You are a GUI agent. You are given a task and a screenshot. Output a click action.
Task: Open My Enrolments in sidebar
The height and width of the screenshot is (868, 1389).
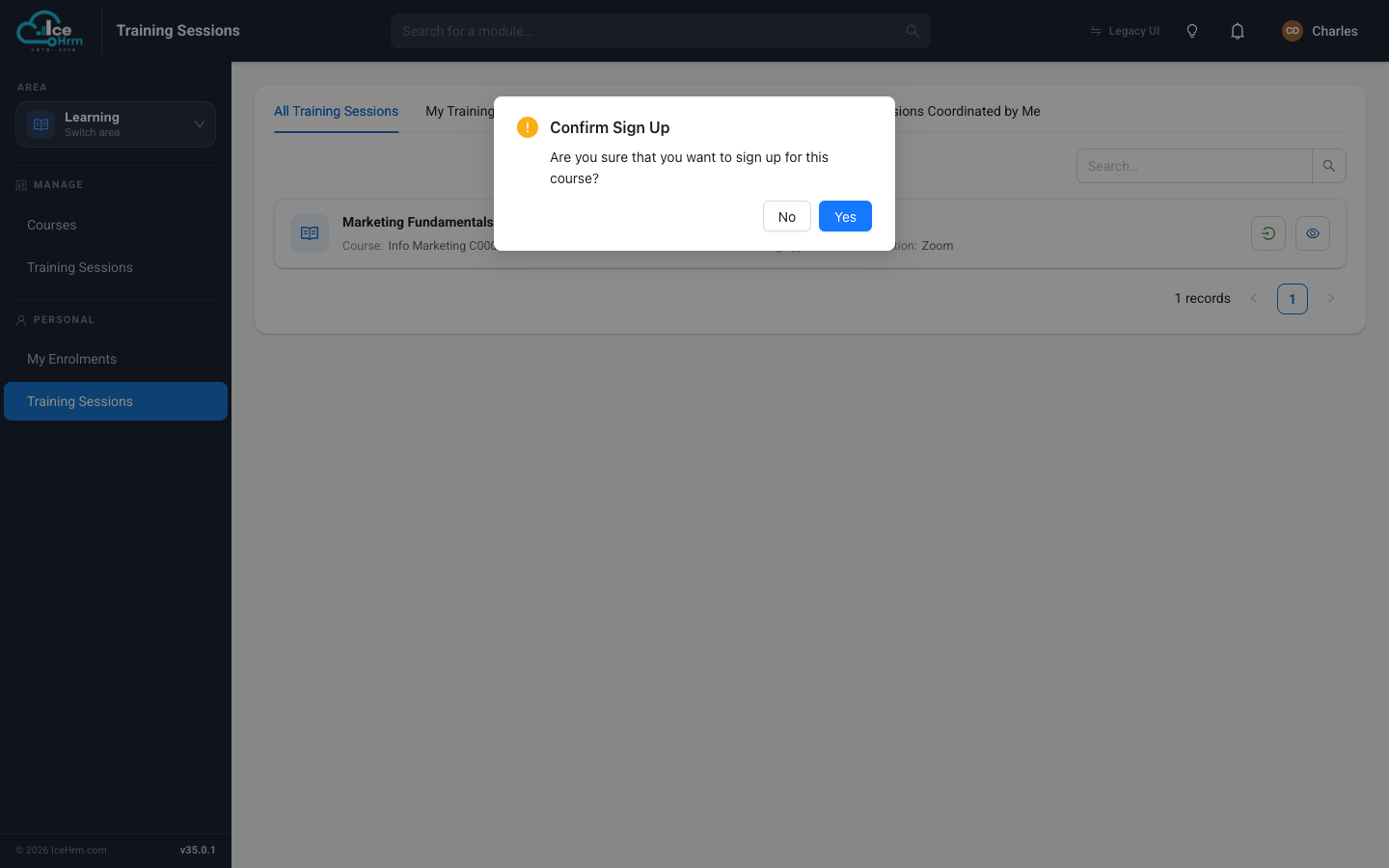[x=116, y=359]
